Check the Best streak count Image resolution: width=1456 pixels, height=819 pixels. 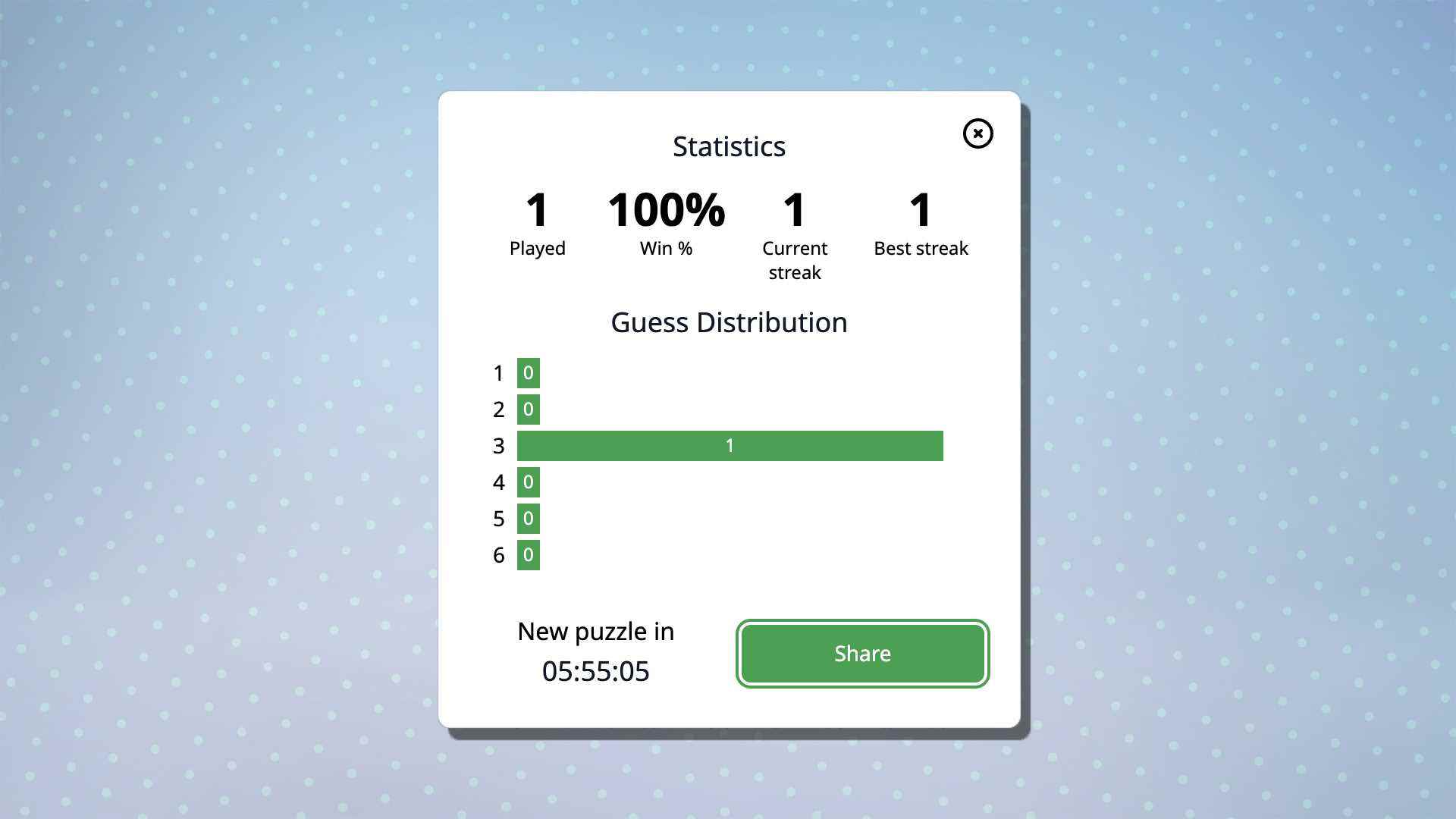(920, 208)
